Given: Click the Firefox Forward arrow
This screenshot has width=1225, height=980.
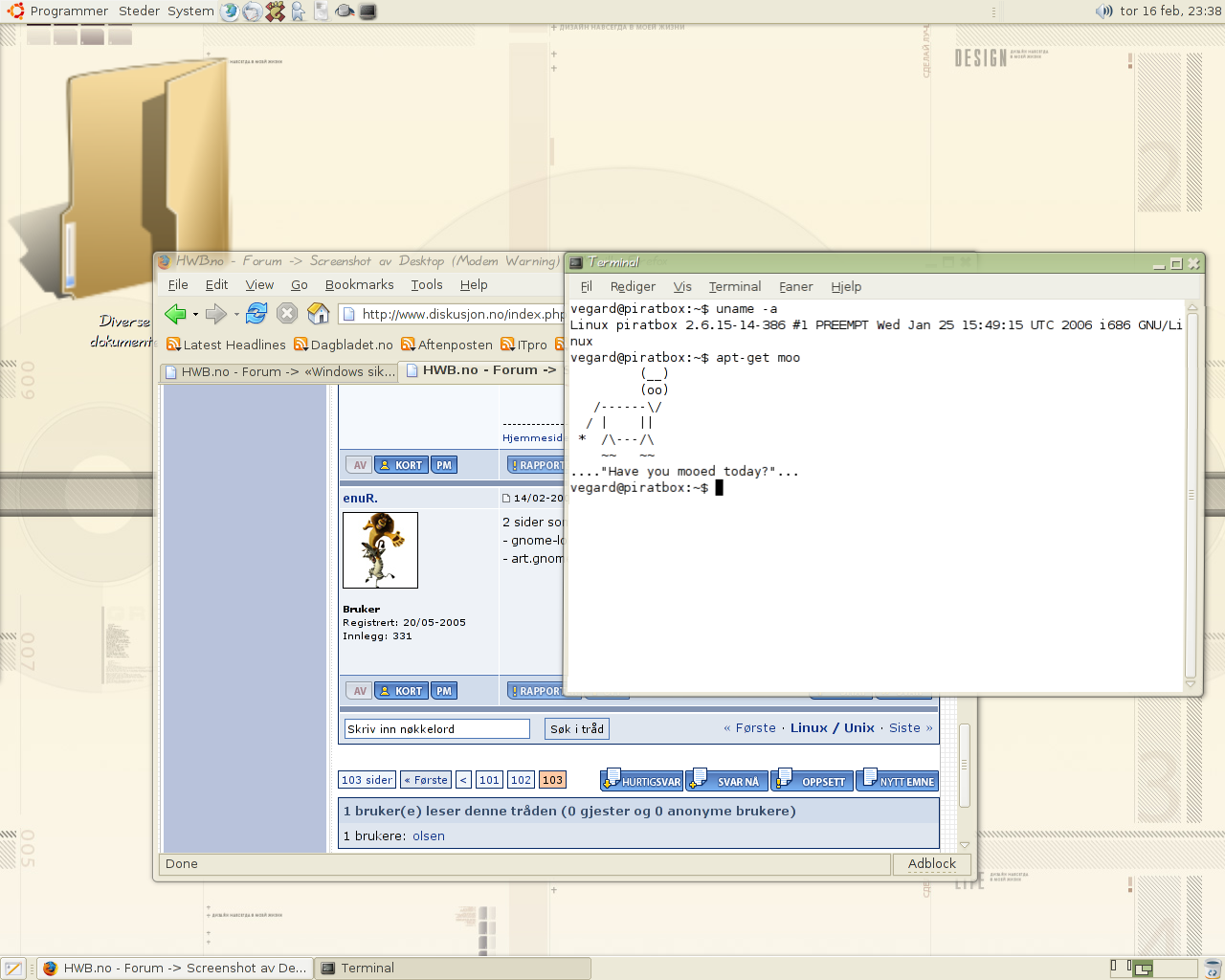Looking at the screenshot, I should pyautogui.click(x=216, y=314).
